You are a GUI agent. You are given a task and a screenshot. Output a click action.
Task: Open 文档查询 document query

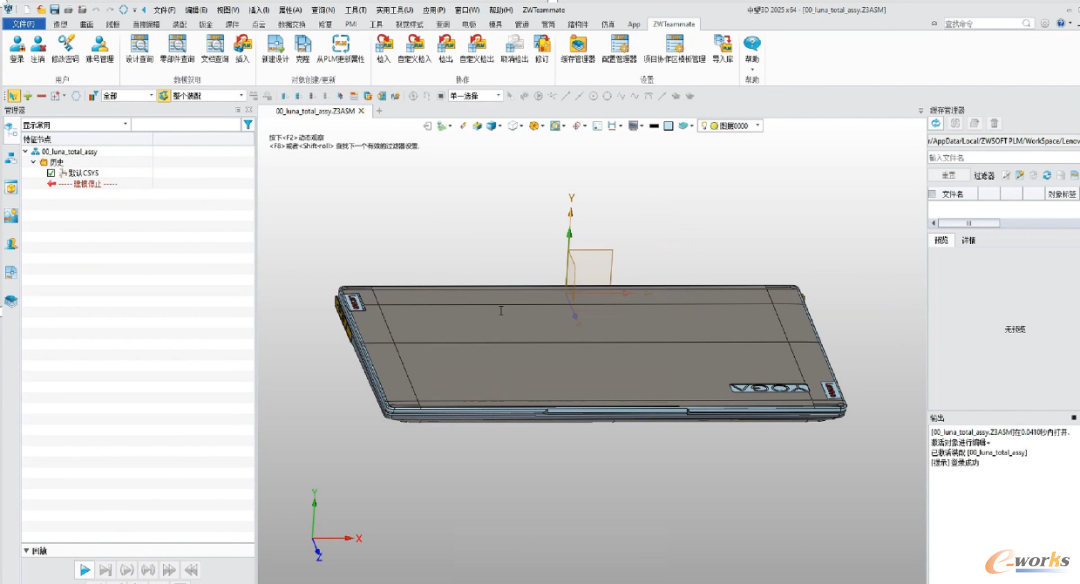215,49
